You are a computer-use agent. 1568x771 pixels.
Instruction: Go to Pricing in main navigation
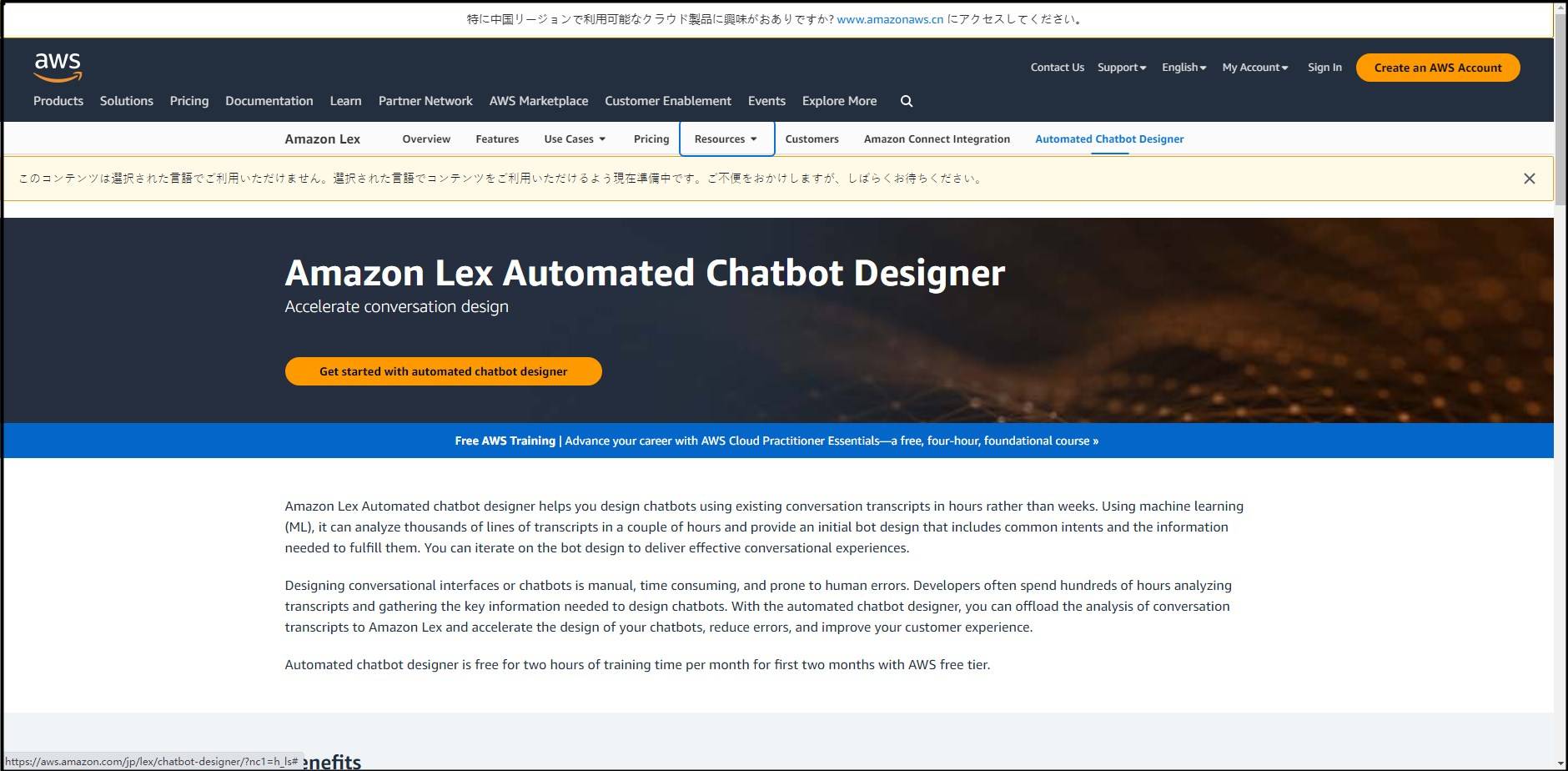coord(189,101)
